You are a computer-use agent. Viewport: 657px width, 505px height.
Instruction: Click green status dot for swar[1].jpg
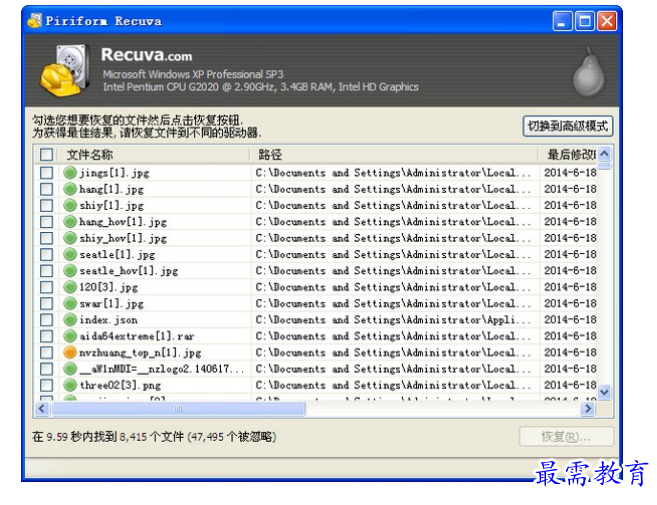point(70,303)
